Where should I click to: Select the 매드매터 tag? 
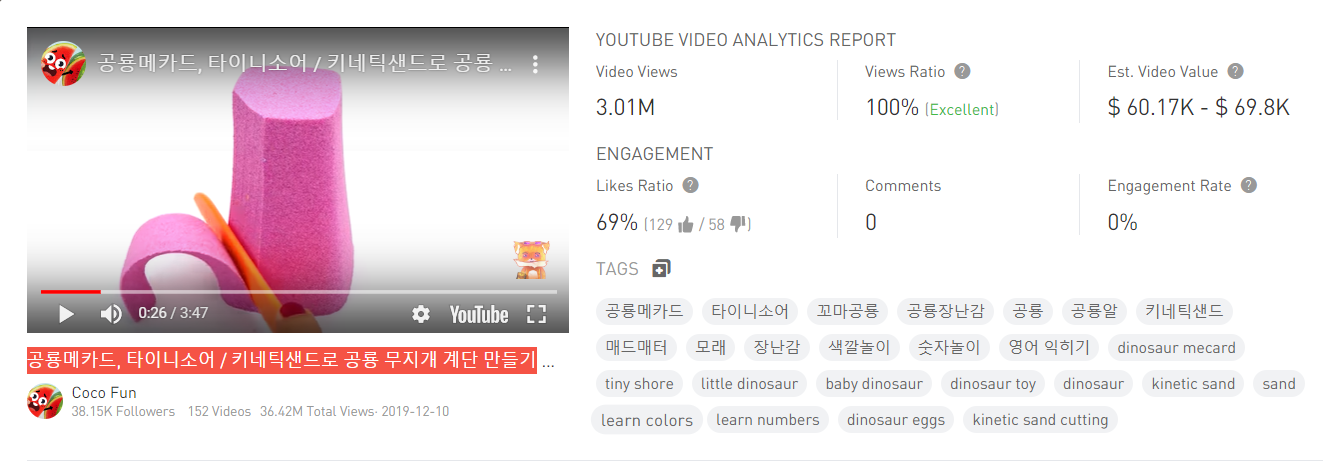point(637,347)
